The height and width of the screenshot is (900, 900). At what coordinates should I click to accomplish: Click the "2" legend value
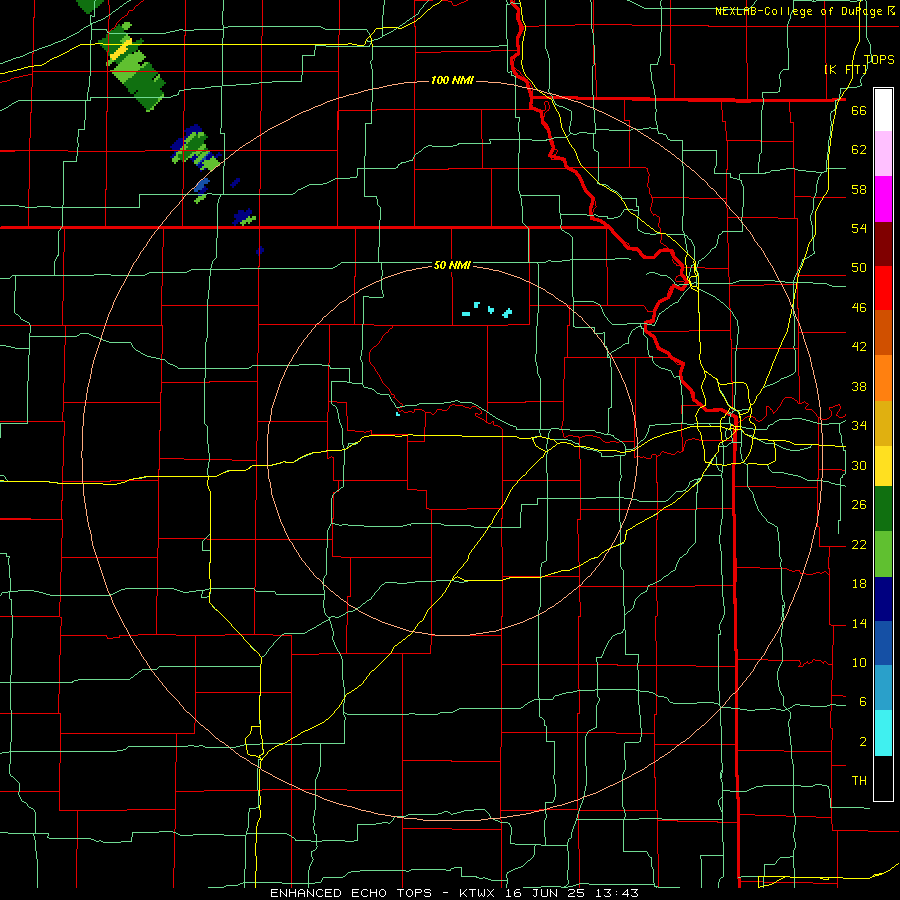862,741
